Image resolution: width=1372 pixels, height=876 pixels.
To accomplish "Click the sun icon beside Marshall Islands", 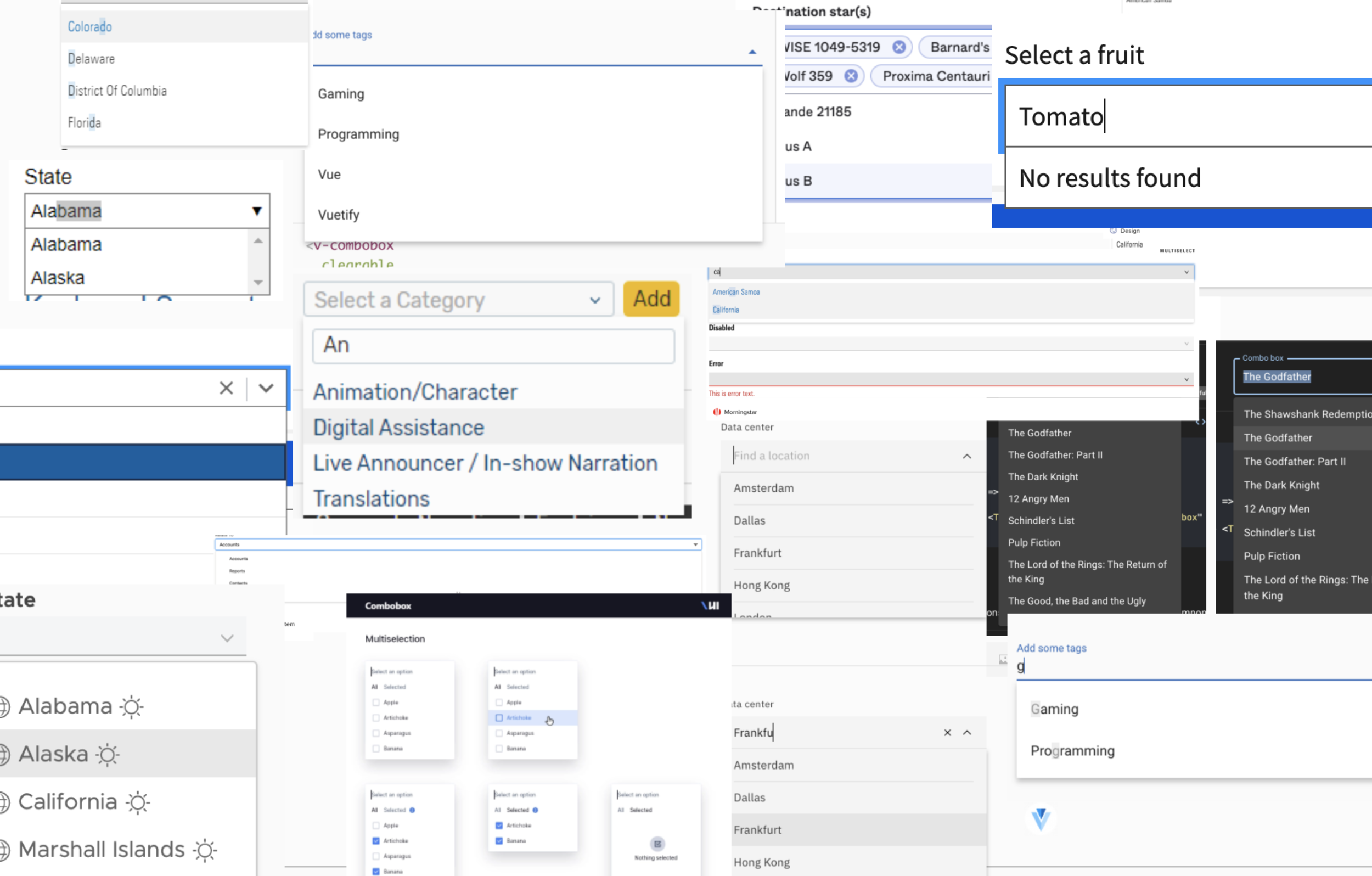I will pyautogui.click(x=205, y=850).
